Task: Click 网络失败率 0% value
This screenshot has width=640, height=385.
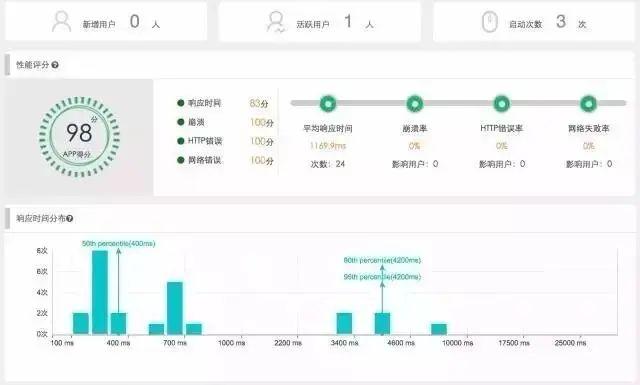Action: 589,146
